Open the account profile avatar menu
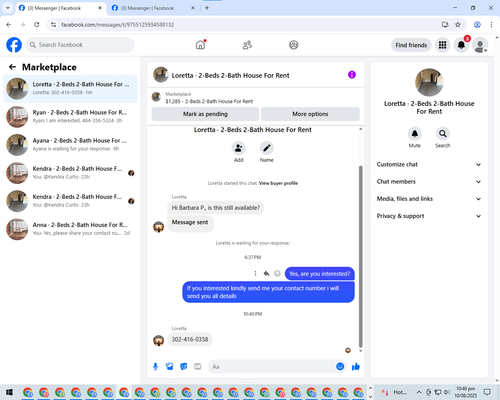This screenshot has width=500, height=400. pos(480,45)
